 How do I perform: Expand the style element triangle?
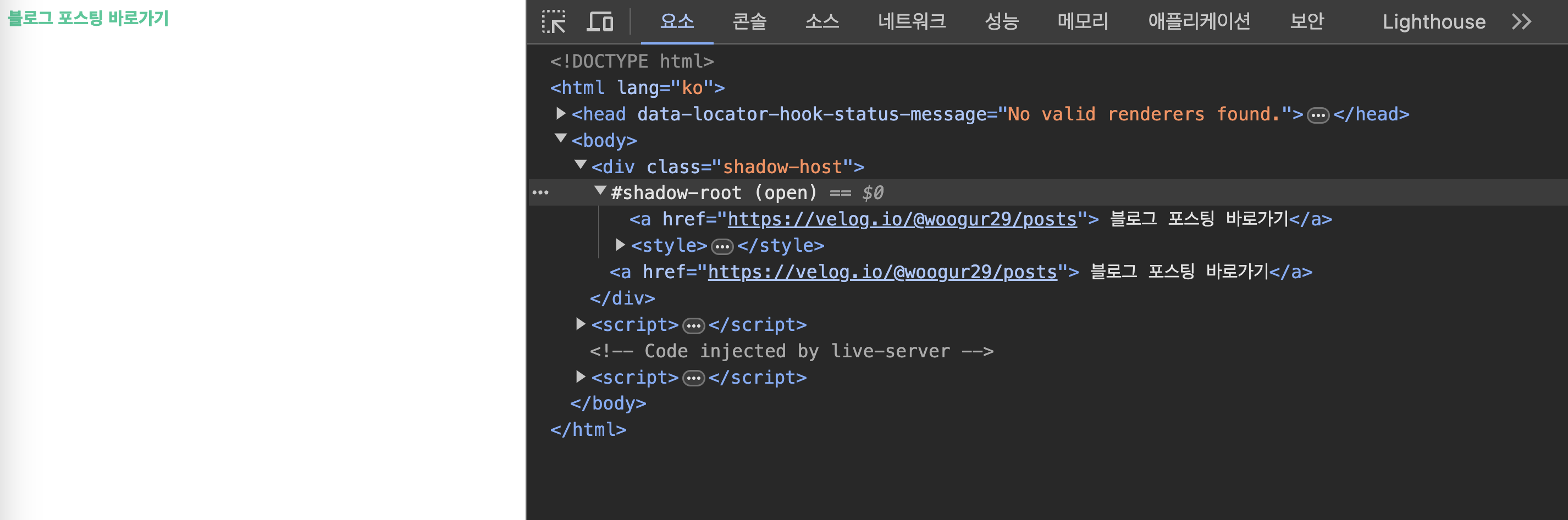click(x=620, y=245)
